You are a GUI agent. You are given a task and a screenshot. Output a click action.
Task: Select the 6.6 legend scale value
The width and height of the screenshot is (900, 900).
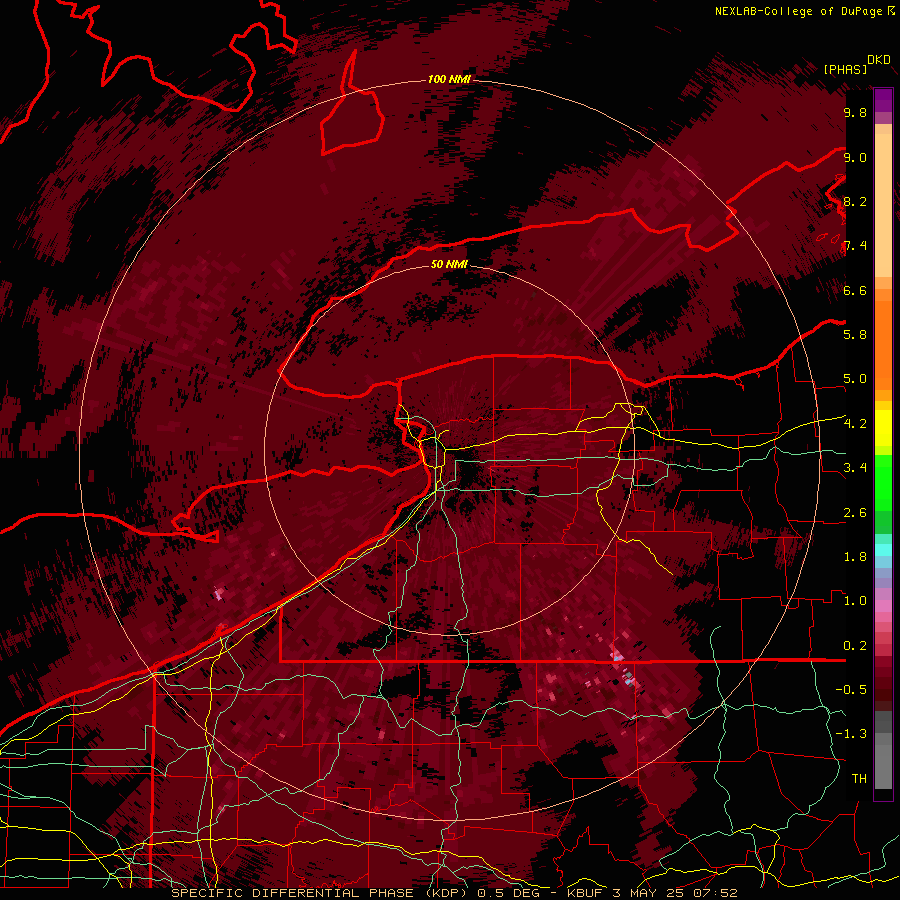tap(855, 290)
